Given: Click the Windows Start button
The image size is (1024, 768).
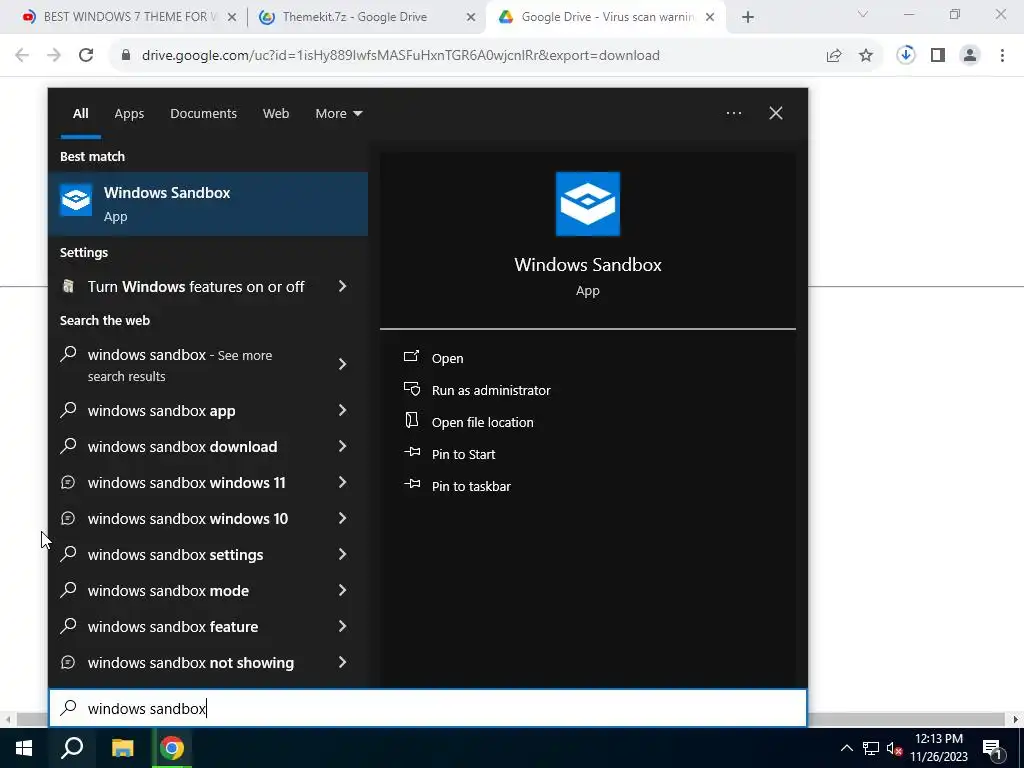Looking at the screenshot, I should 24,748.
